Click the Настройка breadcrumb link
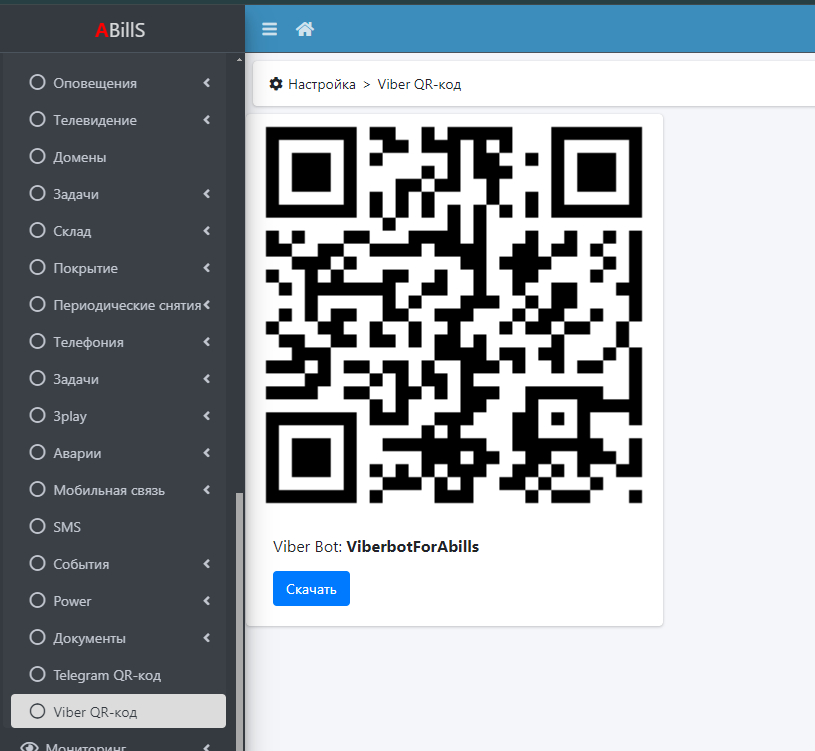Image resolution: width=815 pixels, height=751 pixels. (322, 84)
